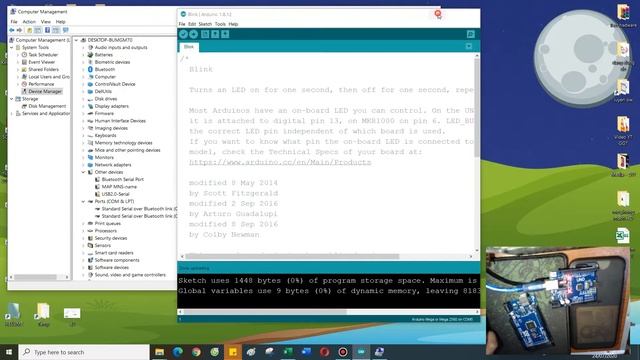Click the Up one level folder toolbar icon
This screenshot has height=360, width=640.
coord(29,30)
